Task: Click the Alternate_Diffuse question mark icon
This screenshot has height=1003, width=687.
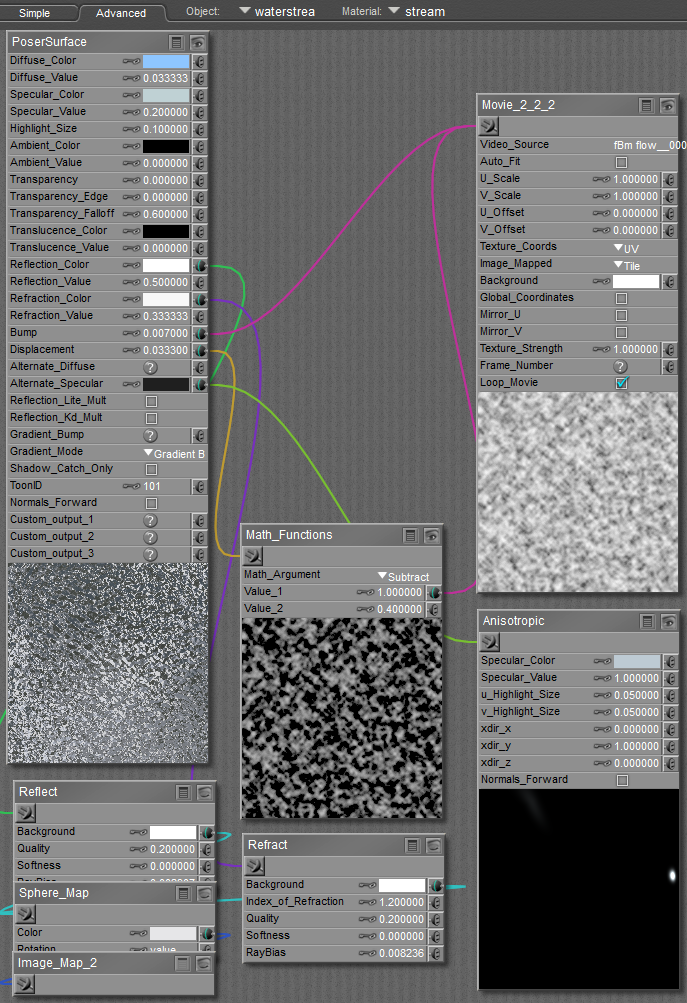Action: [150, 367]
